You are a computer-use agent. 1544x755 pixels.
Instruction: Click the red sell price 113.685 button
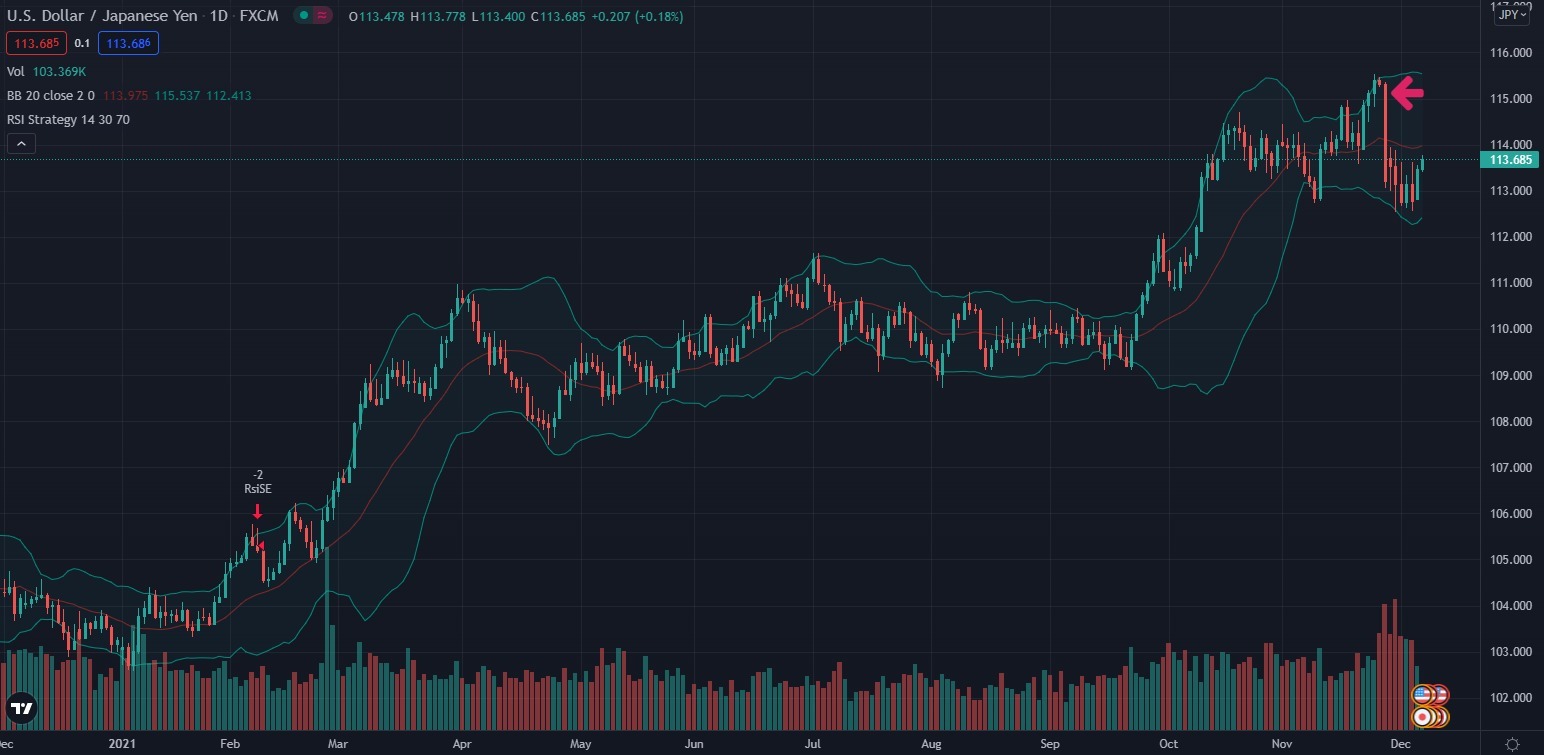36,43
